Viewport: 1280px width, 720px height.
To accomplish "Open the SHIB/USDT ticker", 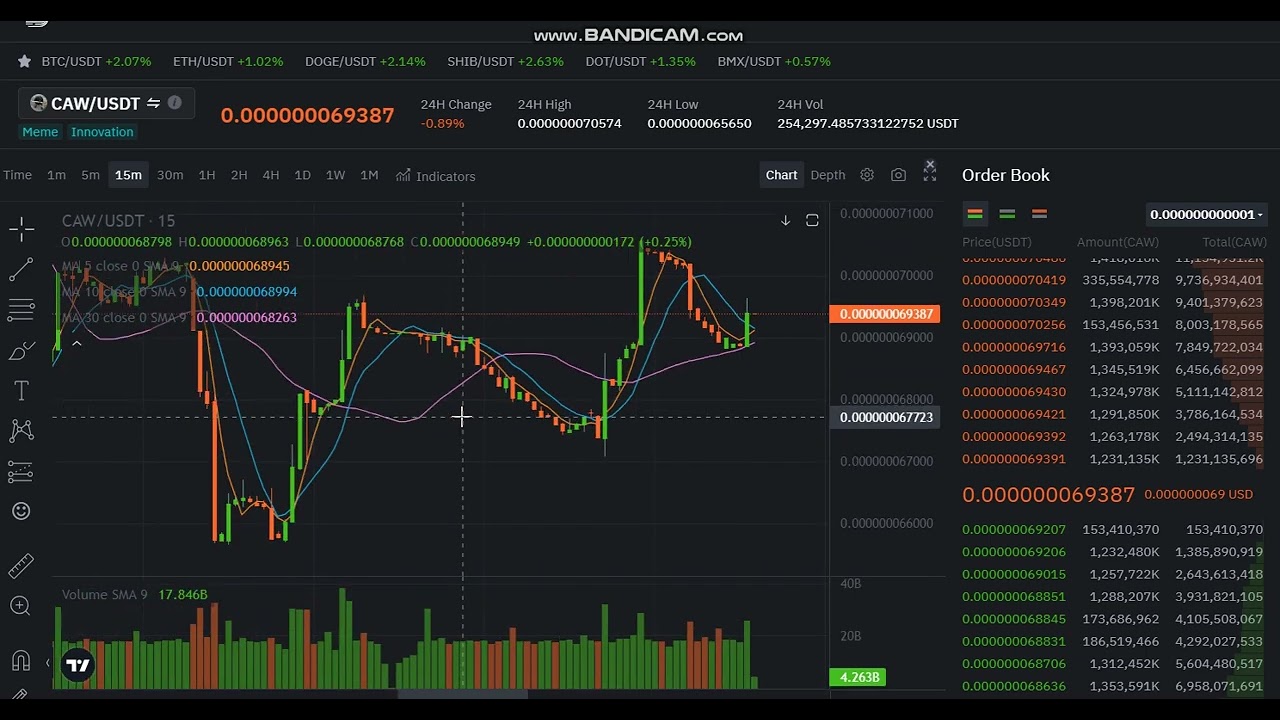I will (505, 61).
